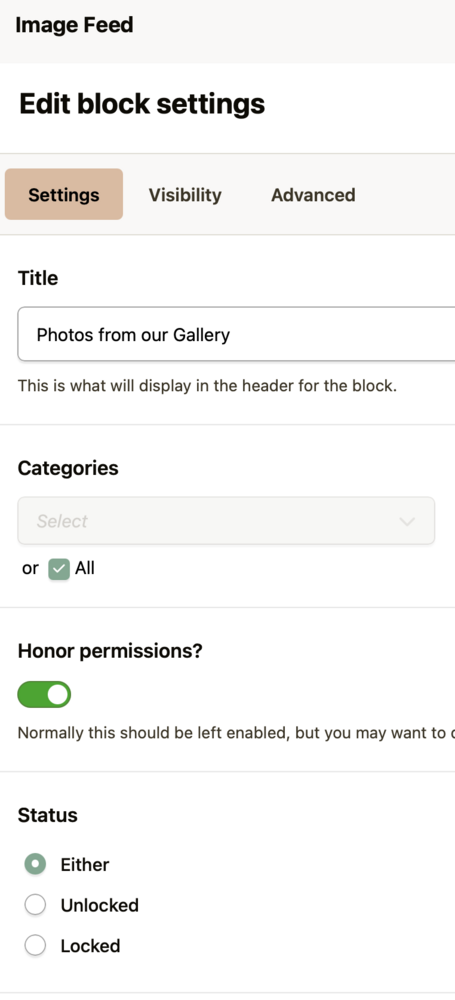The image size is (455, 1000).
Task: Click the chevron arrow in Categories dropdown
Action: click(x=407, y=522)
